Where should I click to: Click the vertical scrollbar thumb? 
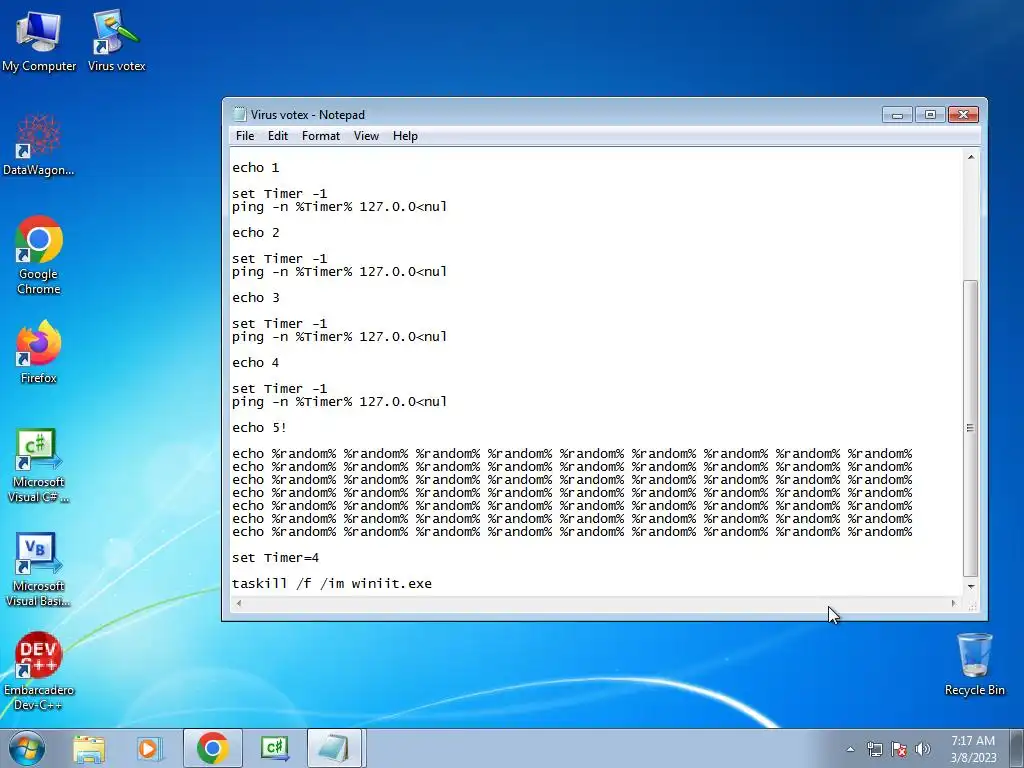click(x=971, y=428)
